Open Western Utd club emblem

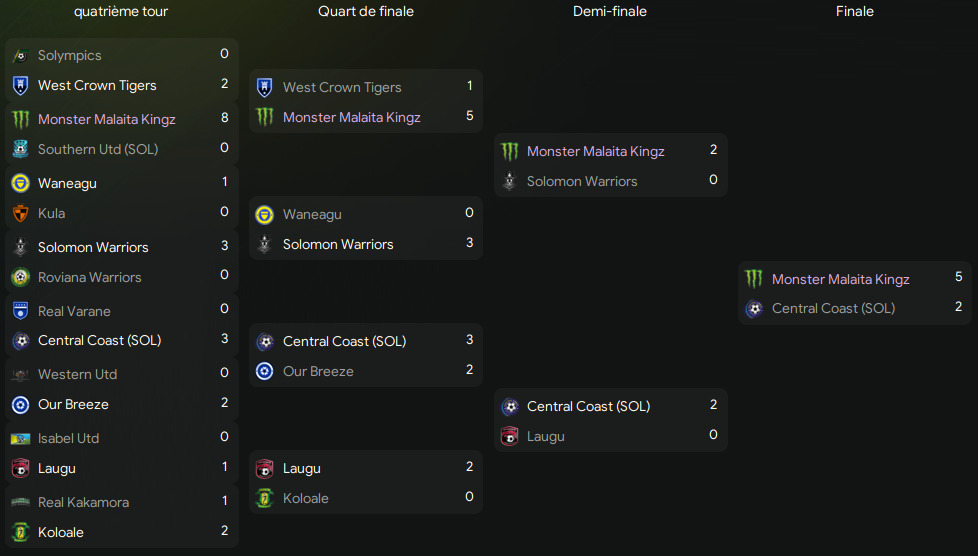pyautogui.click(x=21, y=374)
